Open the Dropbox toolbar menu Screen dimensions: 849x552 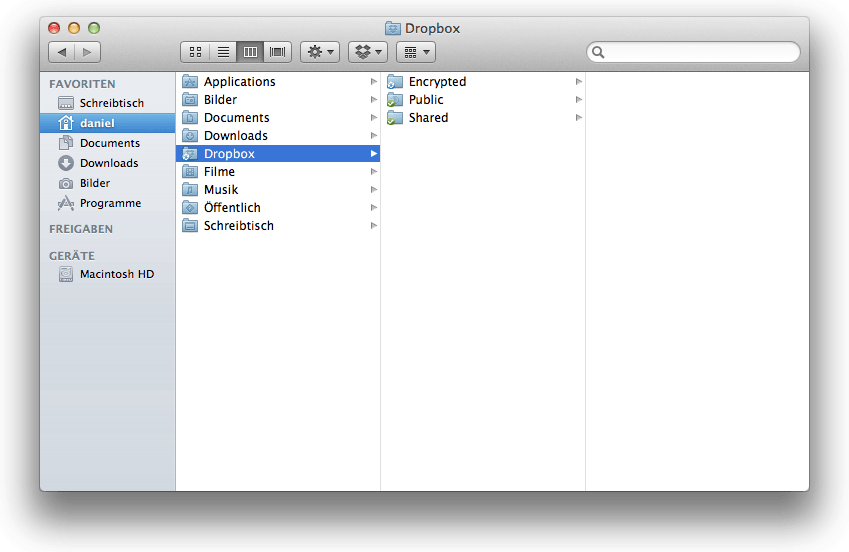point(368,52)
